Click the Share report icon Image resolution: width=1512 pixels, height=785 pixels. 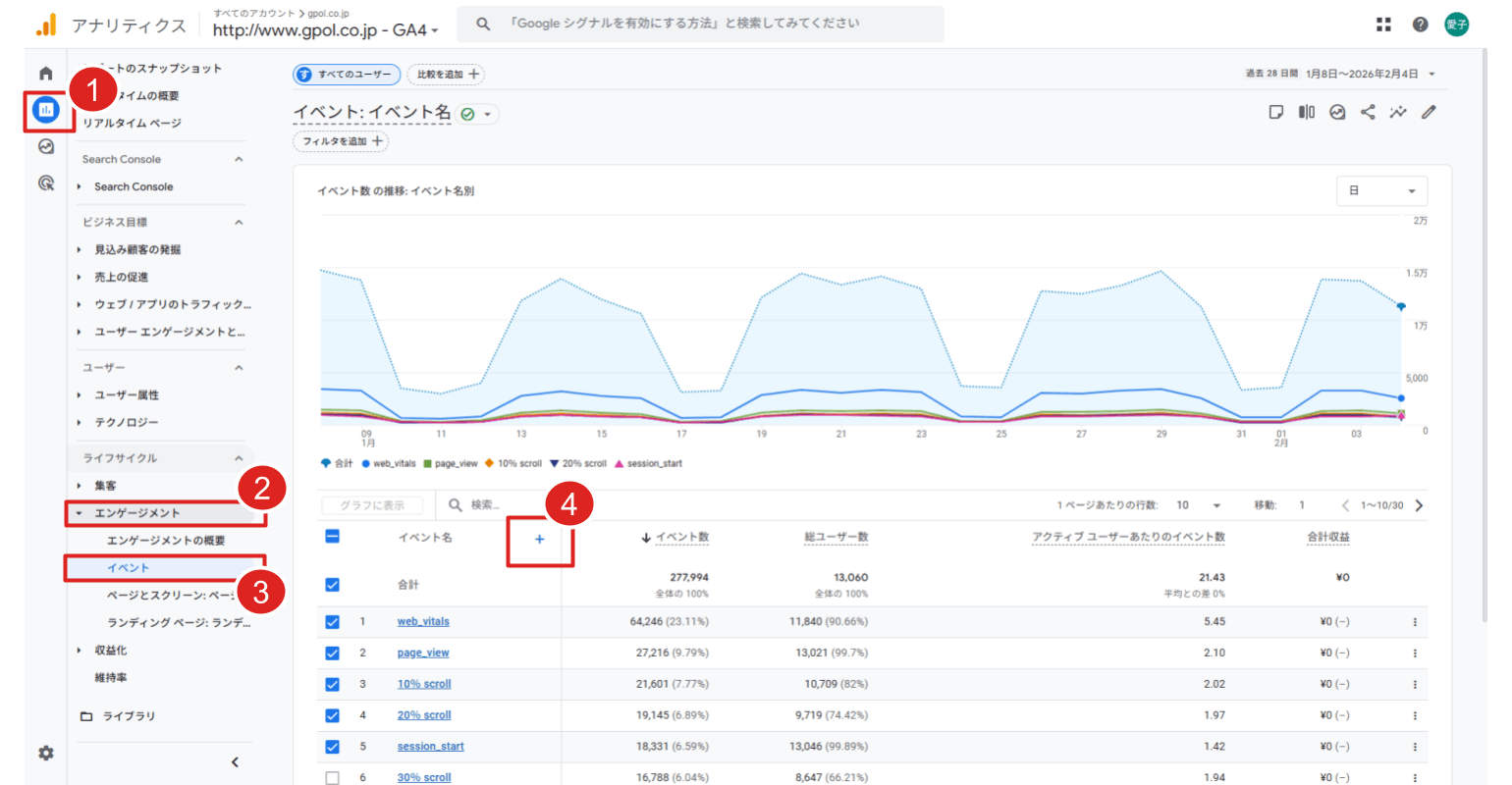tap(1368, 112)
